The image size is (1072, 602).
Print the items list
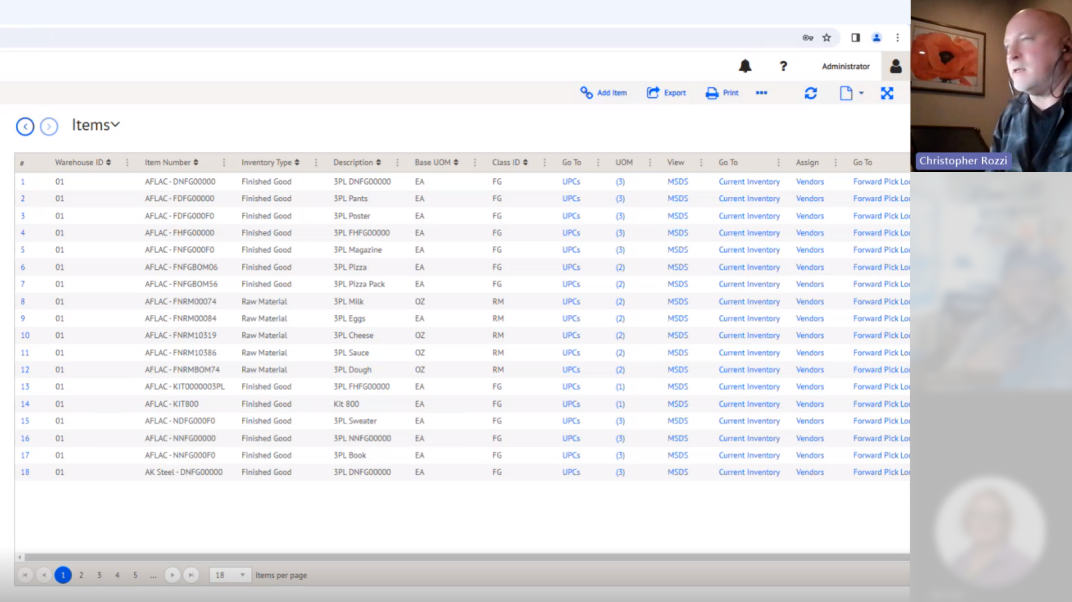pos(722,93)
